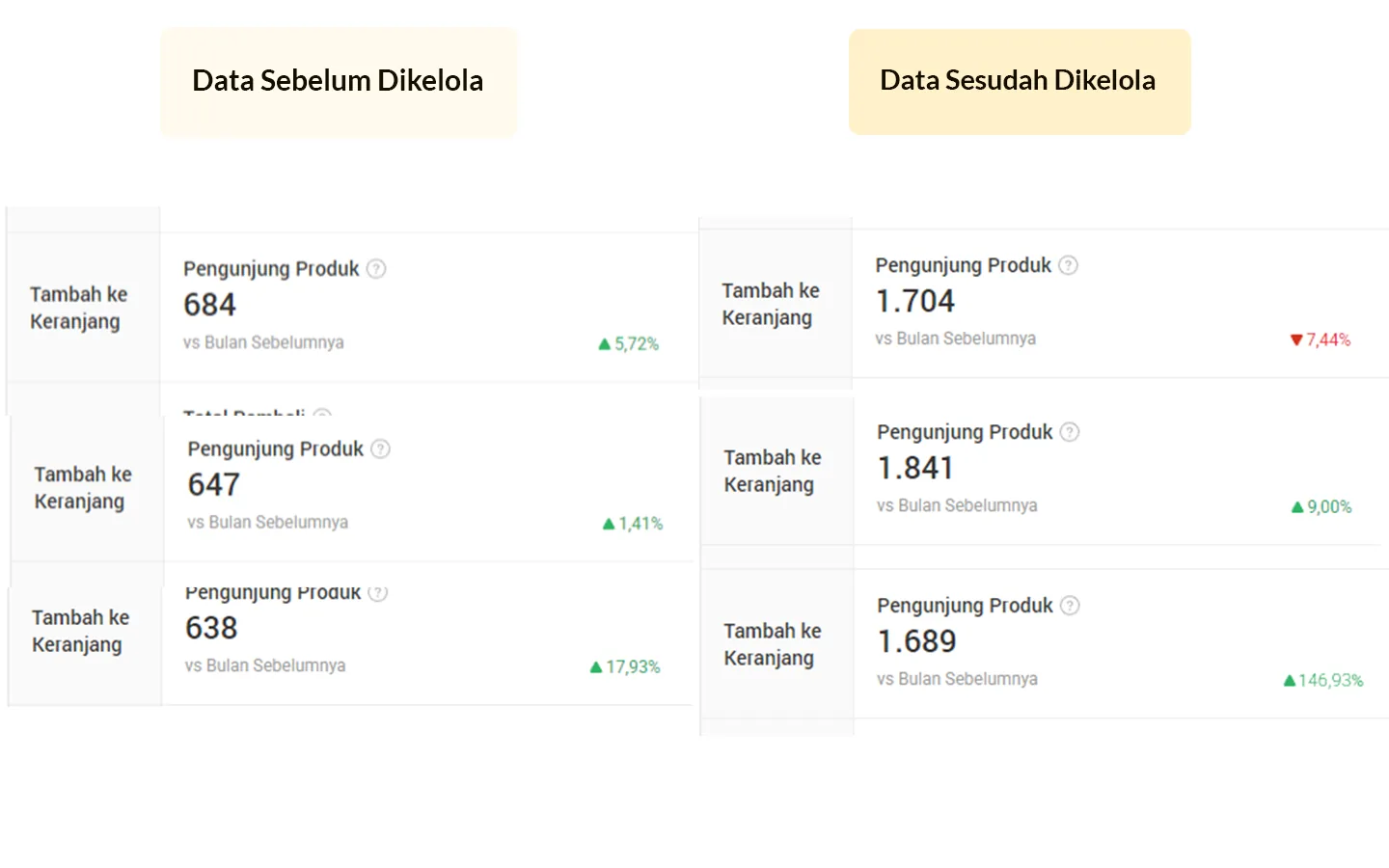Click green up arrow next to 9,00%
1389x868 pixels.
coord(1297,507)
